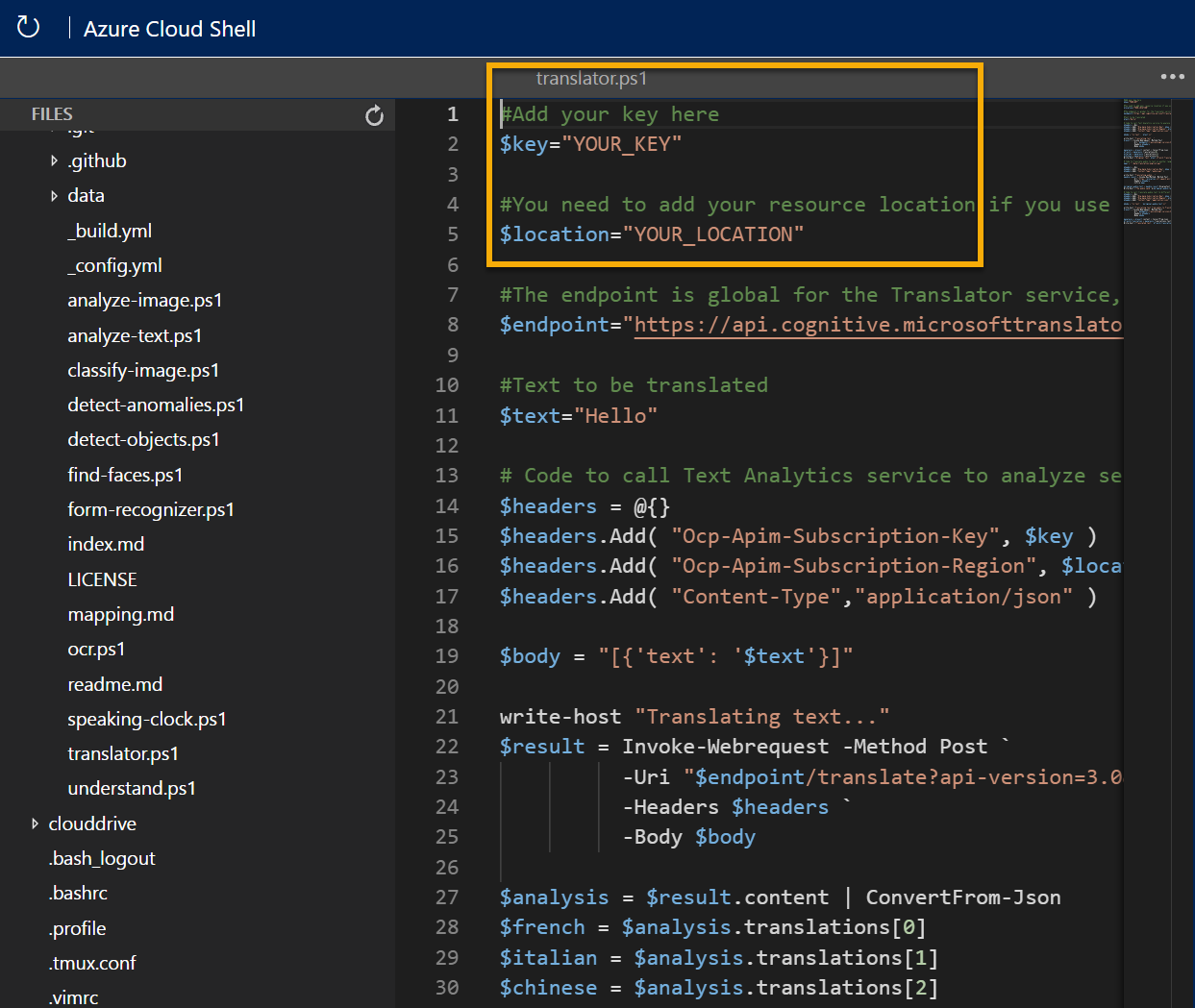
Task: Click the code minimap overview
Action: [x=1147, y=161]
